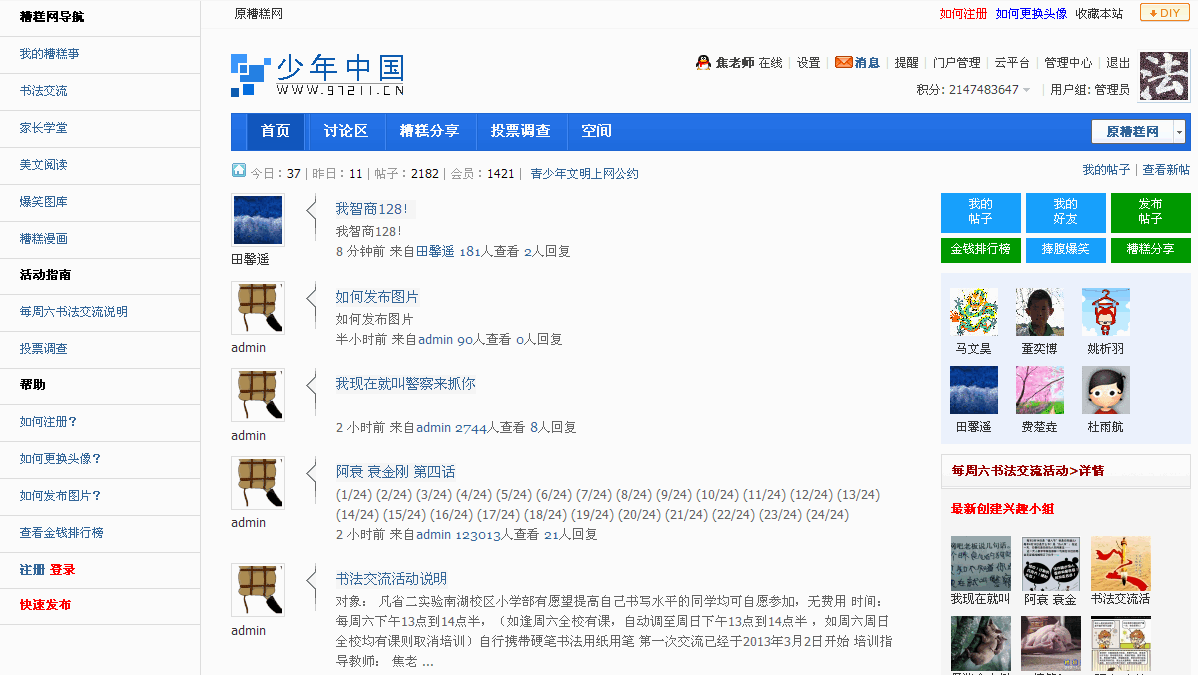Click the green 糟糕分享 button in sidebar

tap(1150, 249)
